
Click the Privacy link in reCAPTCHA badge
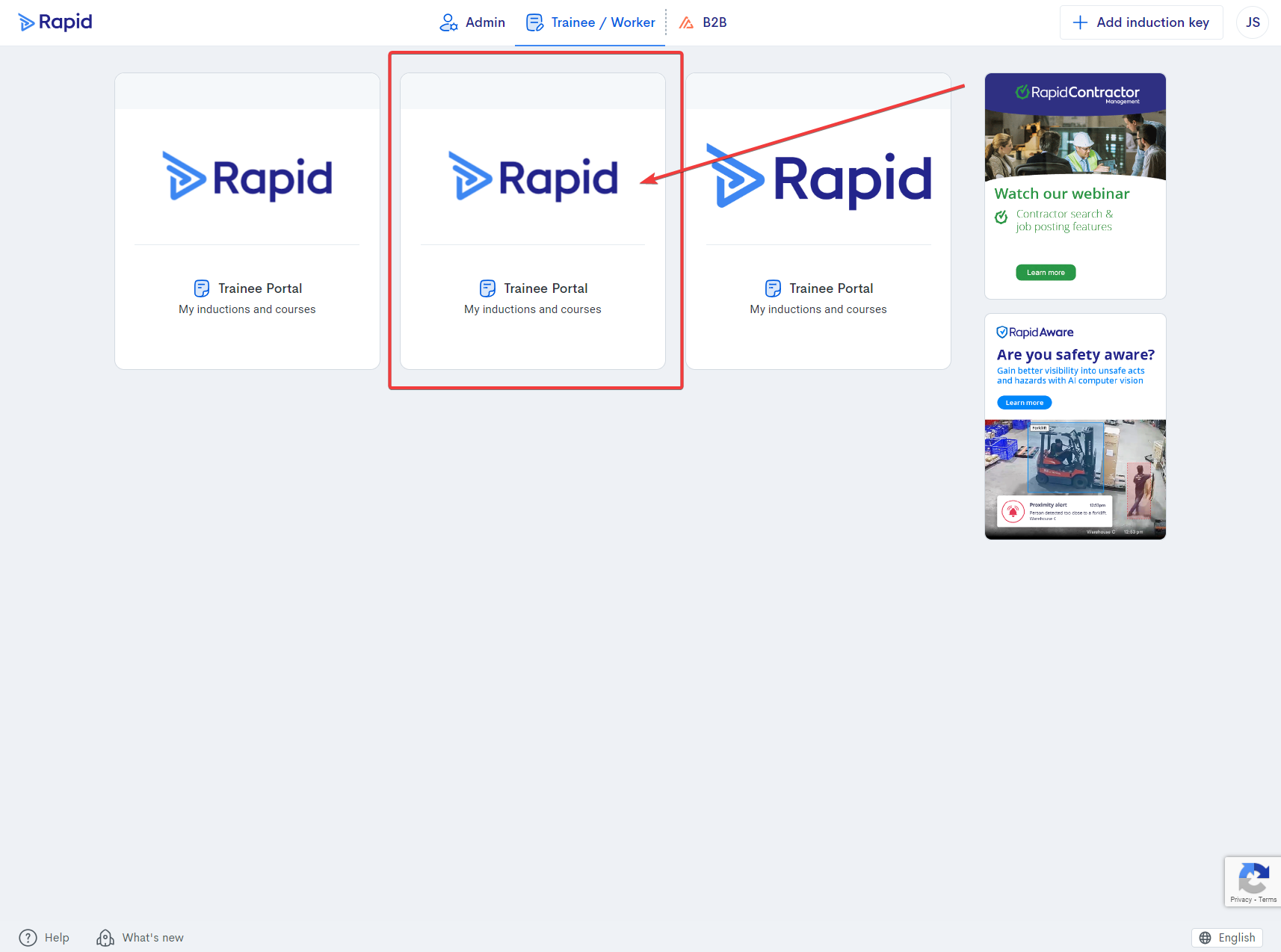click(1241, 900)
